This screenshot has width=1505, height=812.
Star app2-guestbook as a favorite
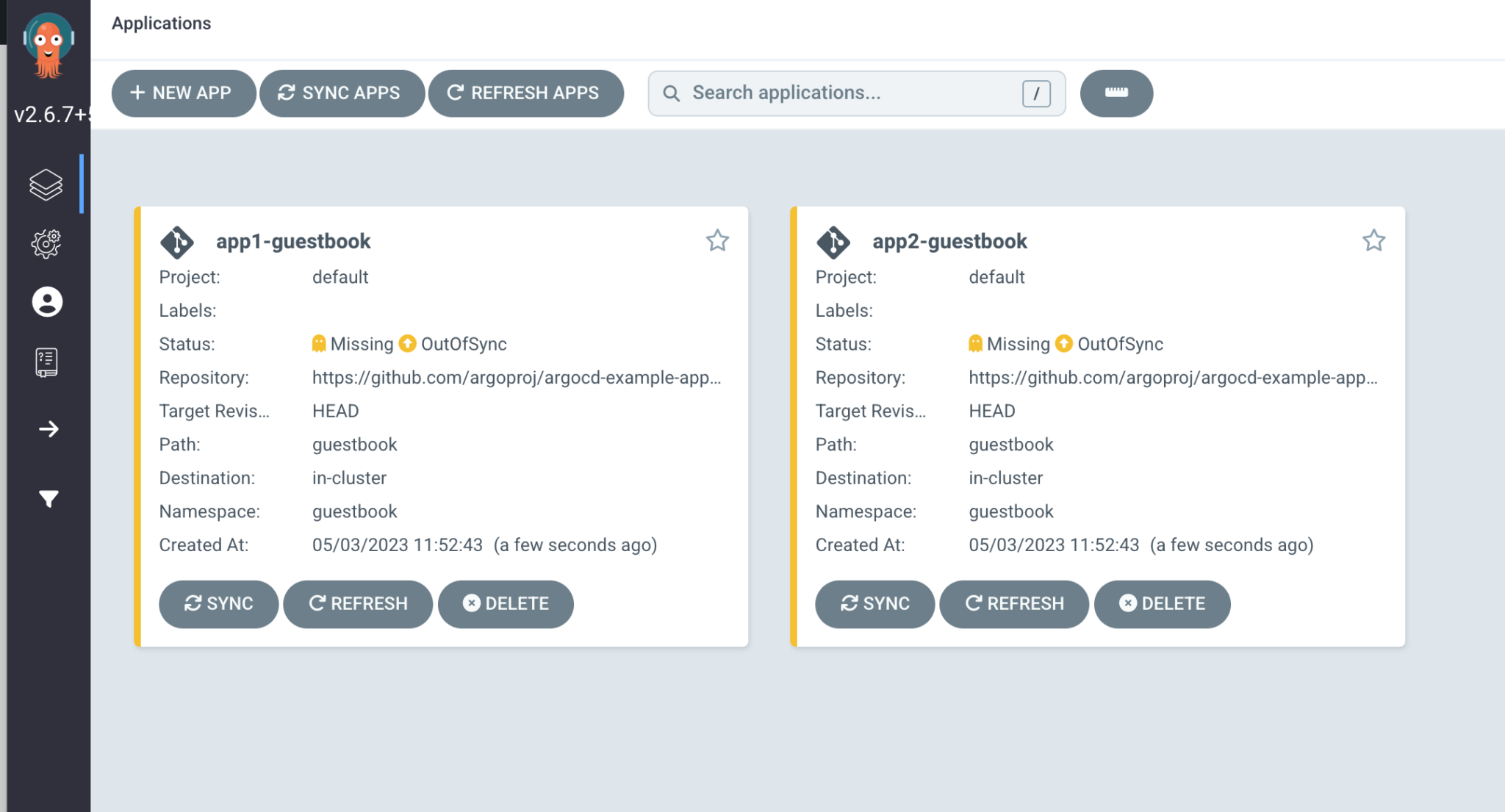pyautogui.click(x=1373, y=240)
